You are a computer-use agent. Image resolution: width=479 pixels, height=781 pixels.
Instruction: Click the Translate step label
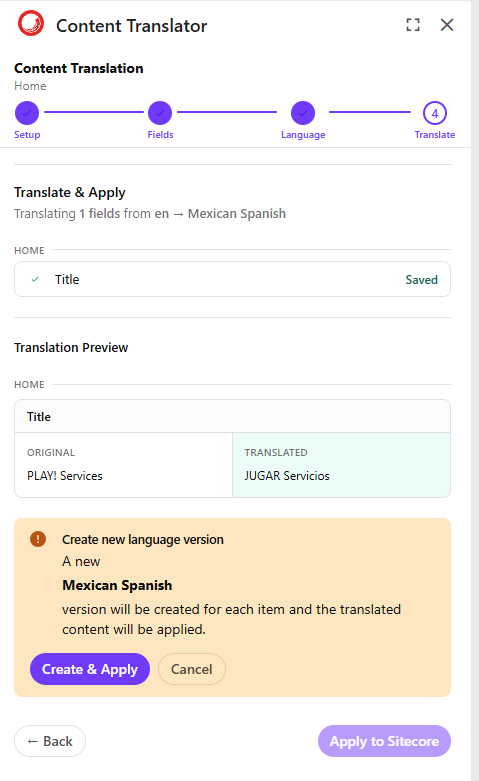[x=435, y=134]
